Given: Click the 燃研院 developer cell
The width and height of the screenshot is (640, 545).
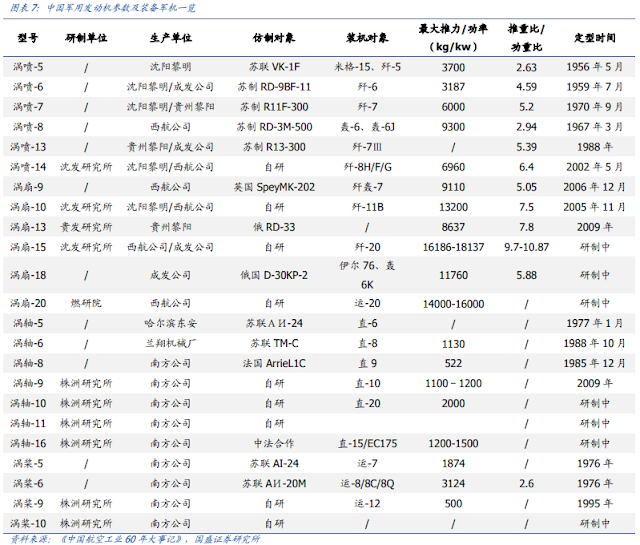Looking at the screenshot, I should tap(86, 303).
